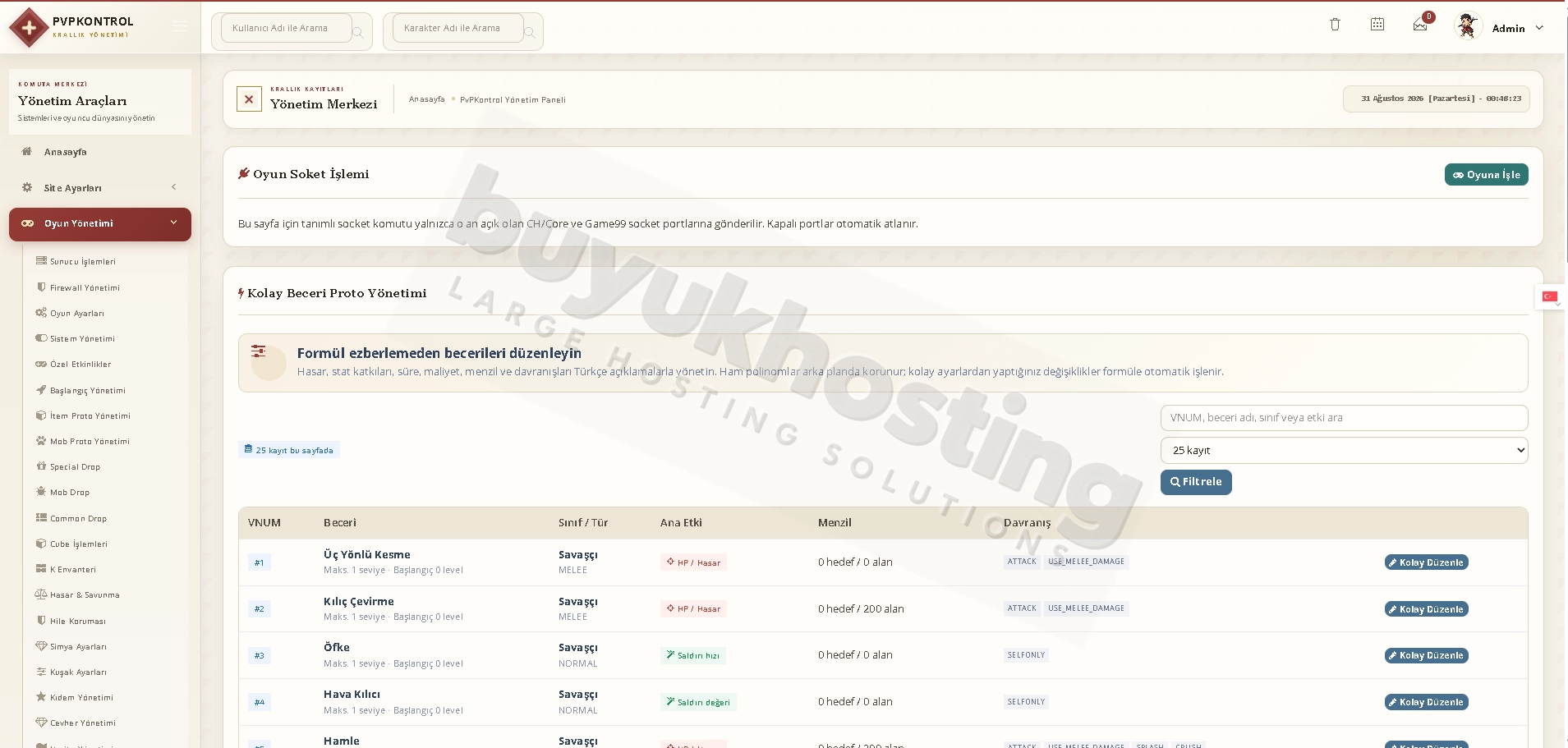
Task: Open the 25 kayıt page-size dropdown
Action: click(x=1344, y=450)
